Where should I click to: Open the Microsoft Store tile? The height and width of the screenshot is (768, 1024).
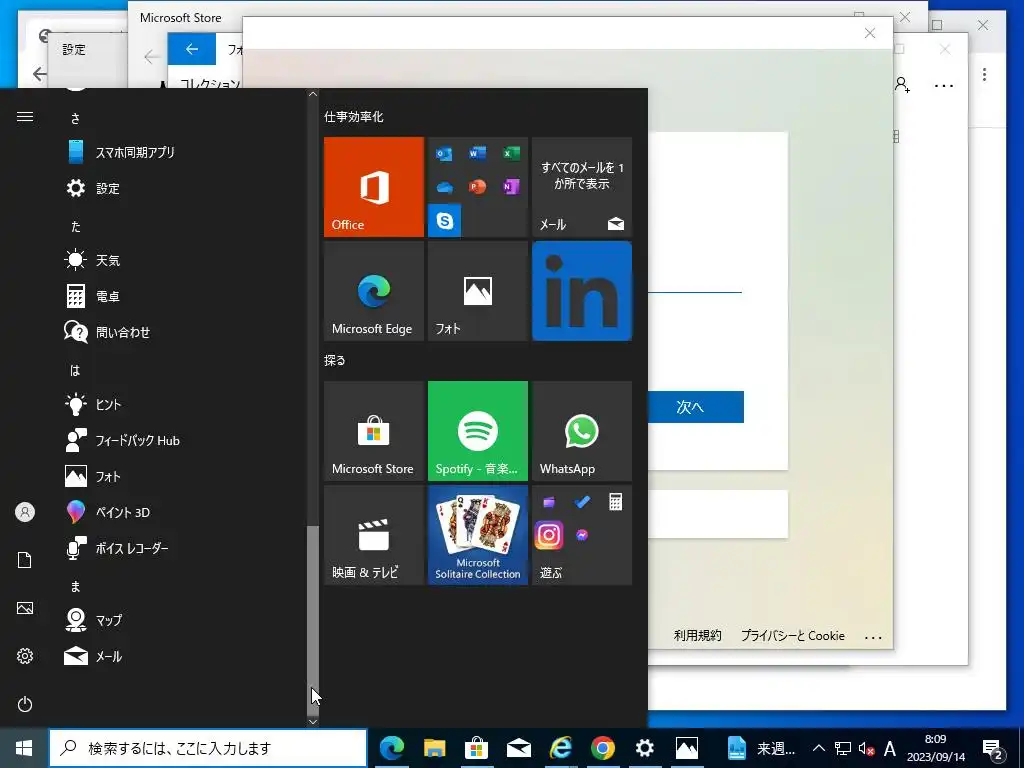[374, 431]
